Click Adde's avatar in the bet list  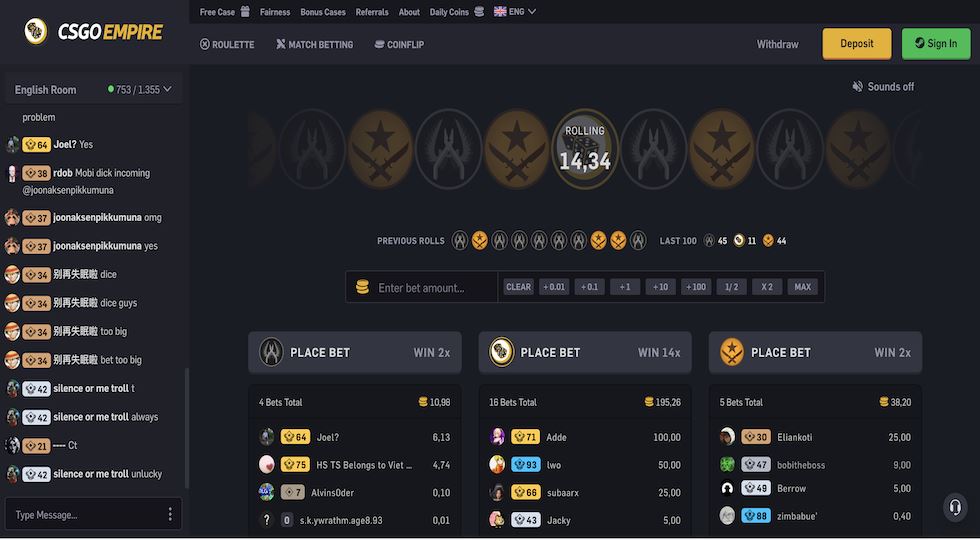(x=497, y=436)
